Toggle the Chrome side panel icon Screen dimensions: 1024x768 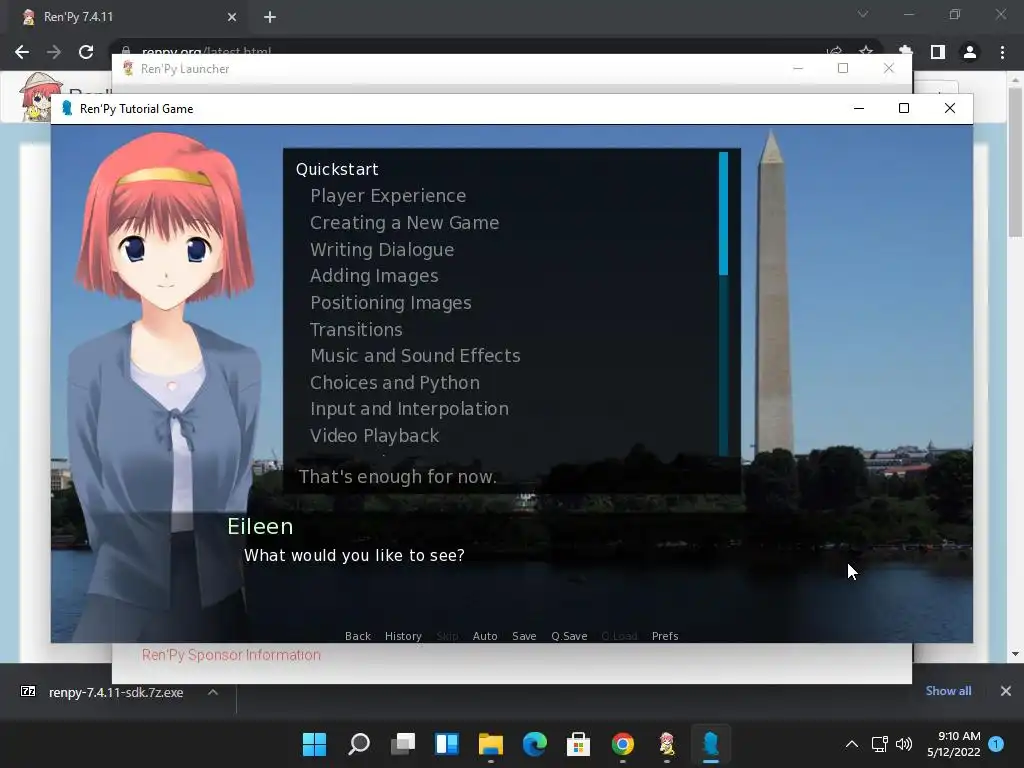[938, 52]
